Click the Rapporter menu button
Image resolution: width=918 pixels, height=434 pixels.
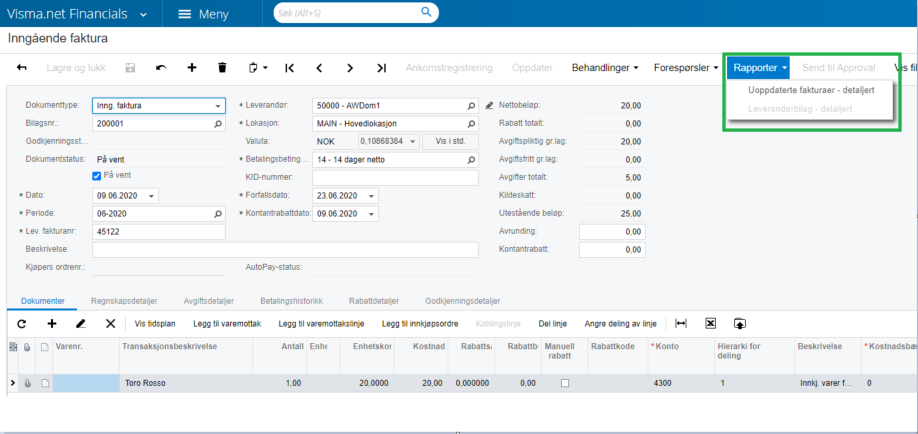coord(759,68)
